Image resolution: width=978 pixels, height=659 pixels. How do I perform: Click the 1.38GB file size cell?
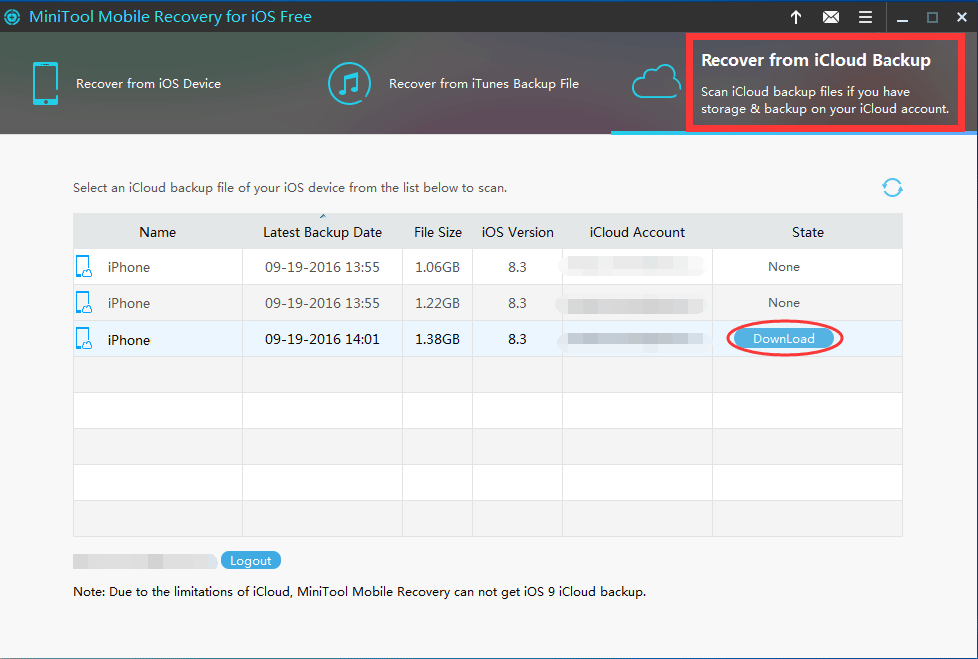coord(438,339)
